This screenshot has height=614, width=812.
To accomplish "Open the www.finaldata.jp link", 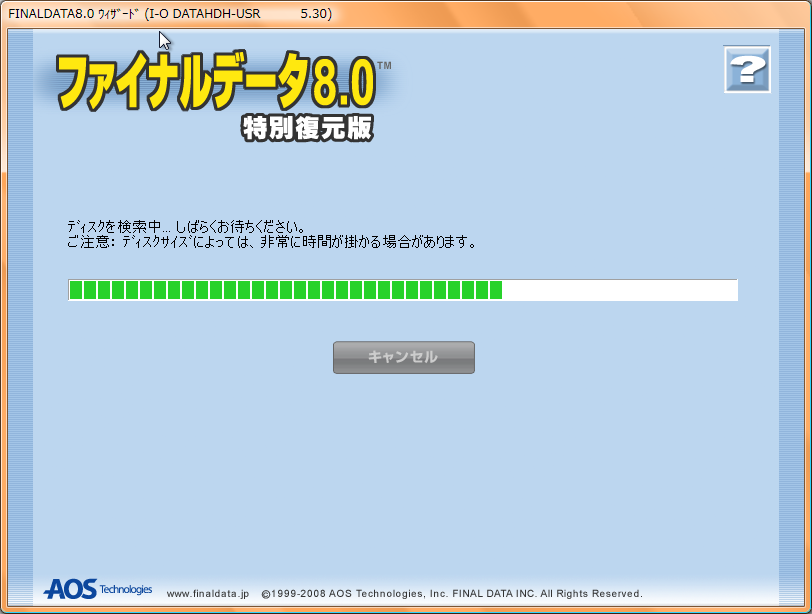I will click(208, 594).
